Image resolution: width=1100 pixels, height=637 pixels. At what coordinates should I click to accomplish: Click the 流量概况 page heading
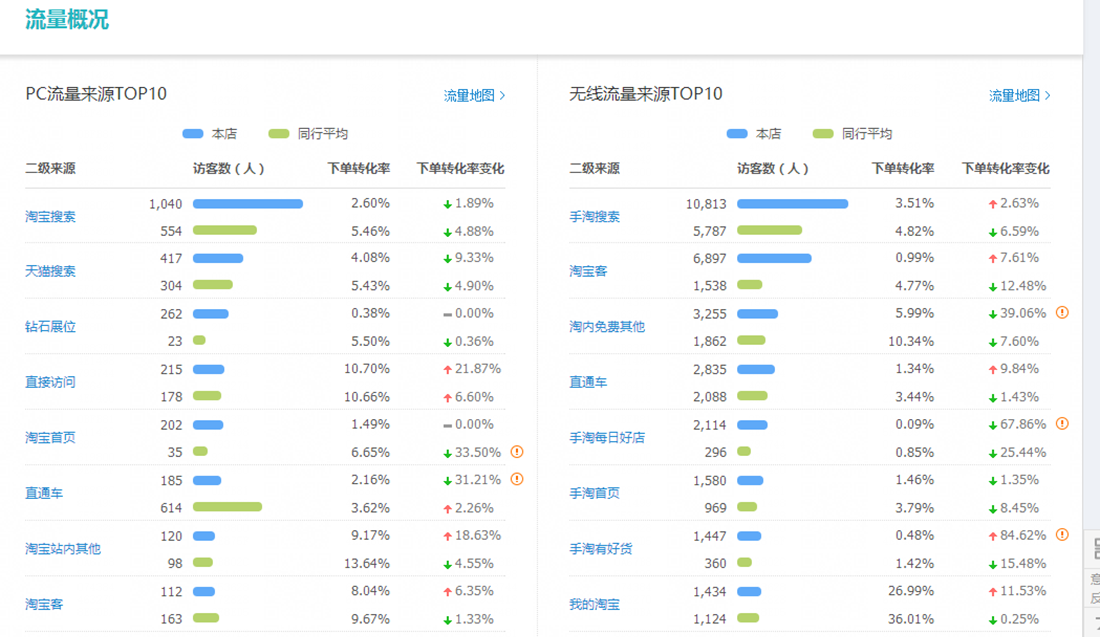pos(67,19)
